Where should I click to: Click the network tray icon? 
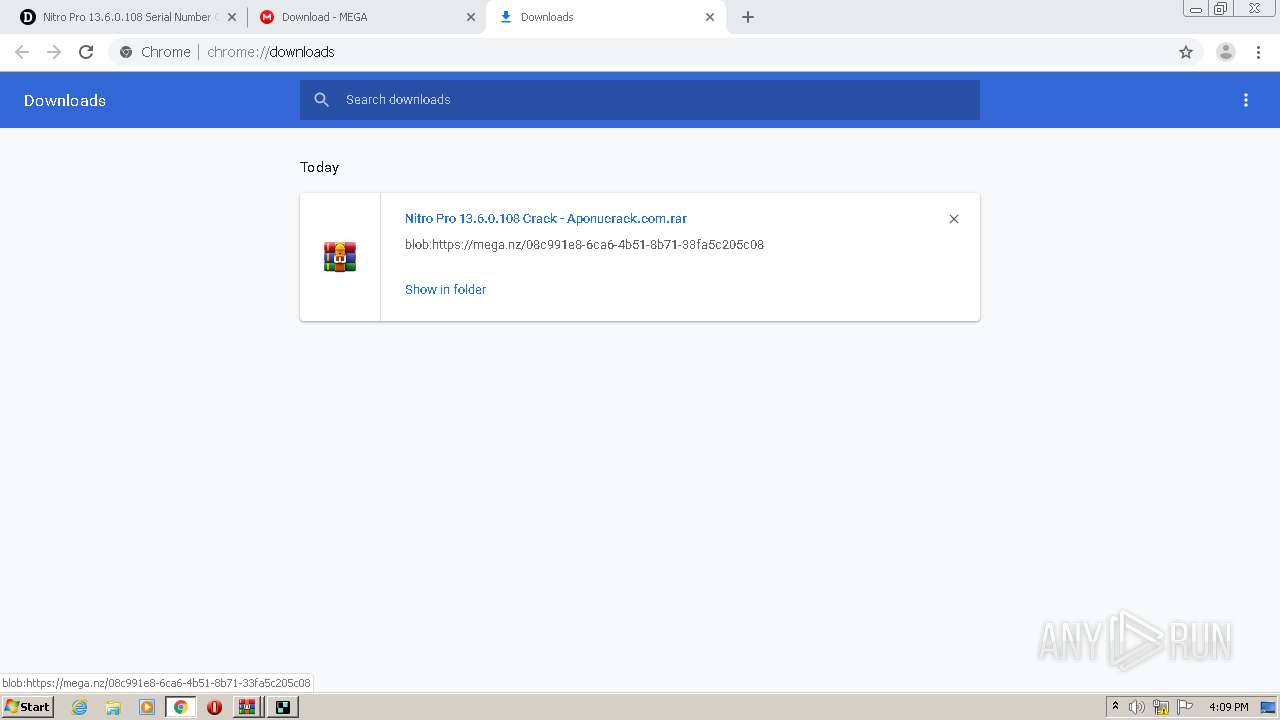click(x=1161, y=707)
